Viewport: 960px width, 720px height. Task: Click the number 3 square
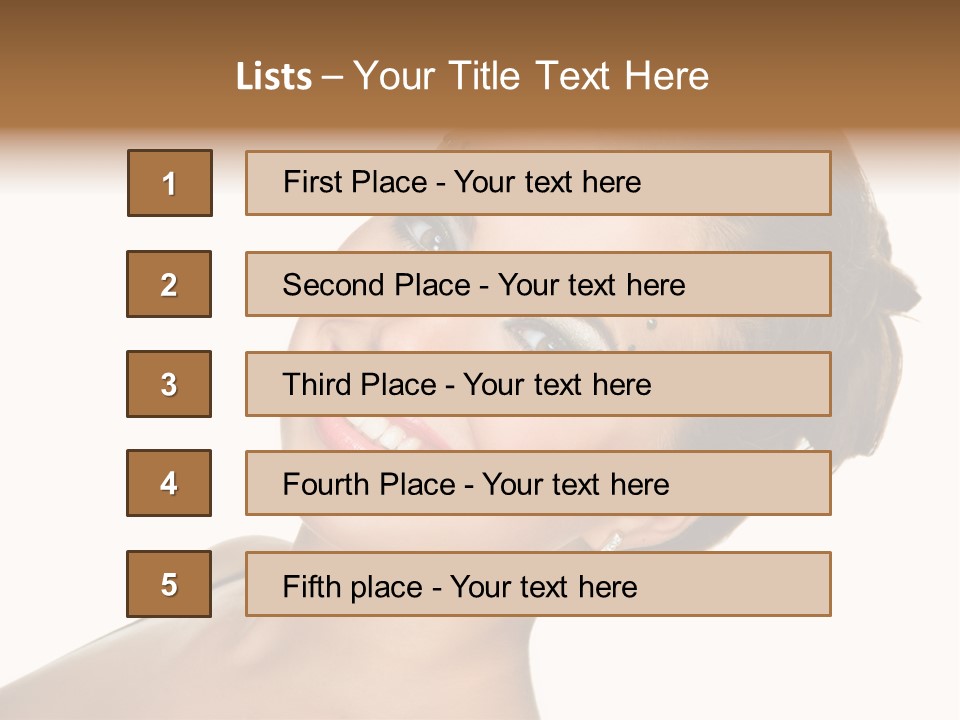(169, 384)
